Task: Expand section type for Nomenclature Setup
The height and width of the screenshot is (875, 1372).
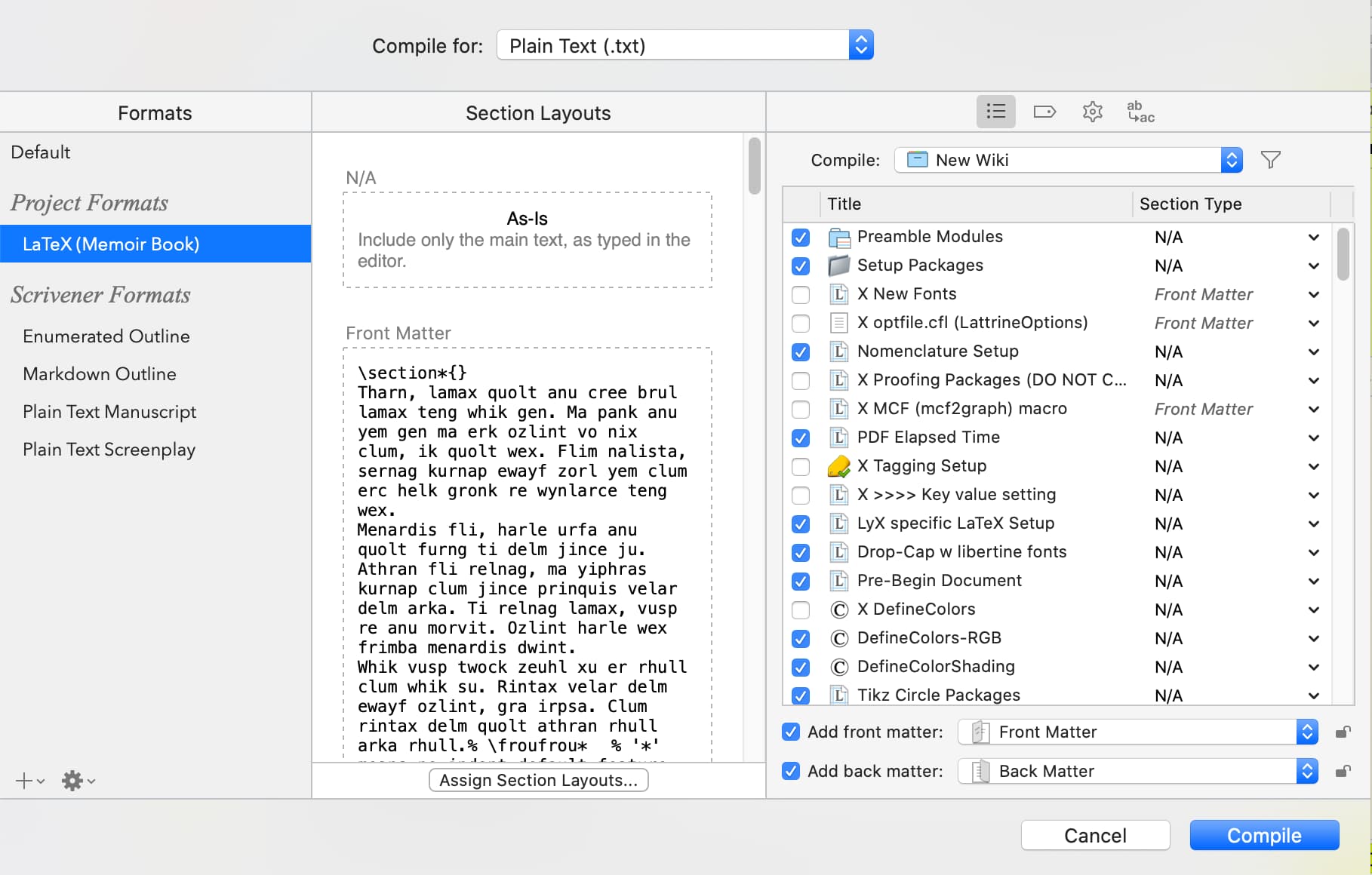Action: [x=1313, y=352]
